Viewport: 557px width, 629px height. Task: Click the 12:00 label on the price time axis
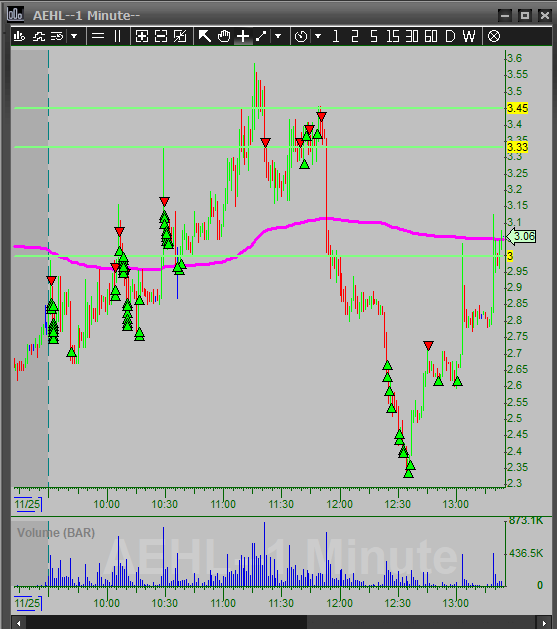coord(340,504)
